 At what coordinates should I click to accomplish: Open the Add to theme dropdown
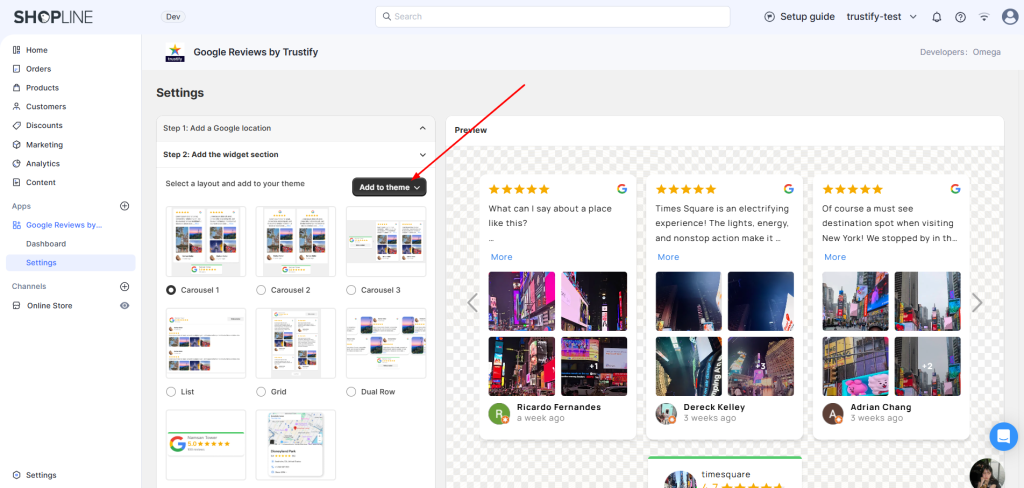click(x=389, y=187)
